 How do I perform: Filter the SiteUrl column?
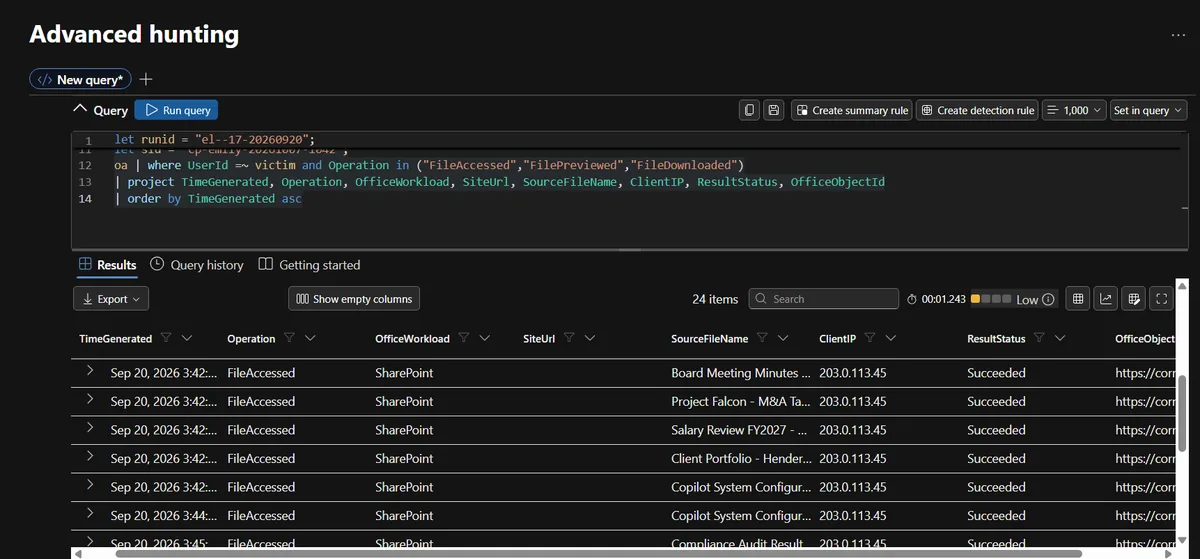[x=569, y=338]
